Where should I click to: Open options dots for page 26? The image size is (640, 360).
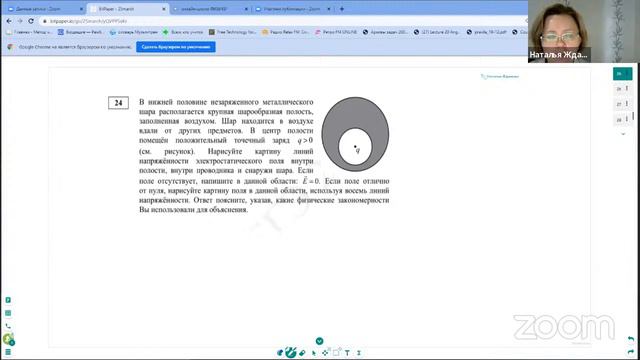[x=627, y=88]
